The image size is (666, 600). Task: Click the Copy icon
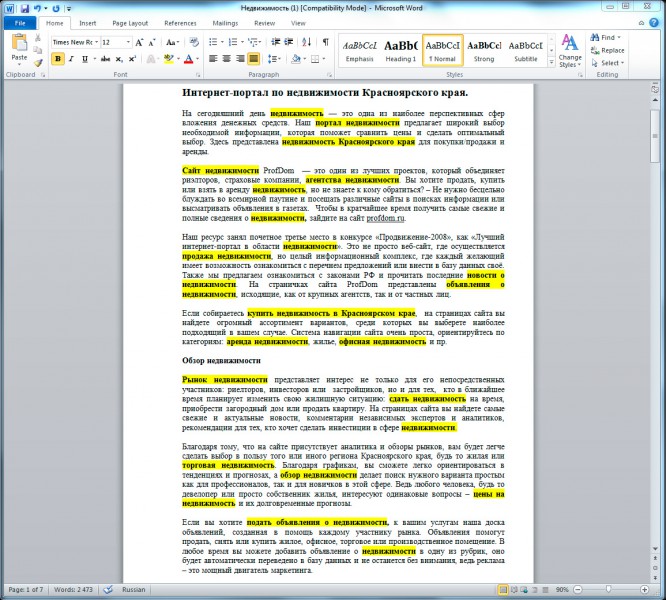click(38, 51)
